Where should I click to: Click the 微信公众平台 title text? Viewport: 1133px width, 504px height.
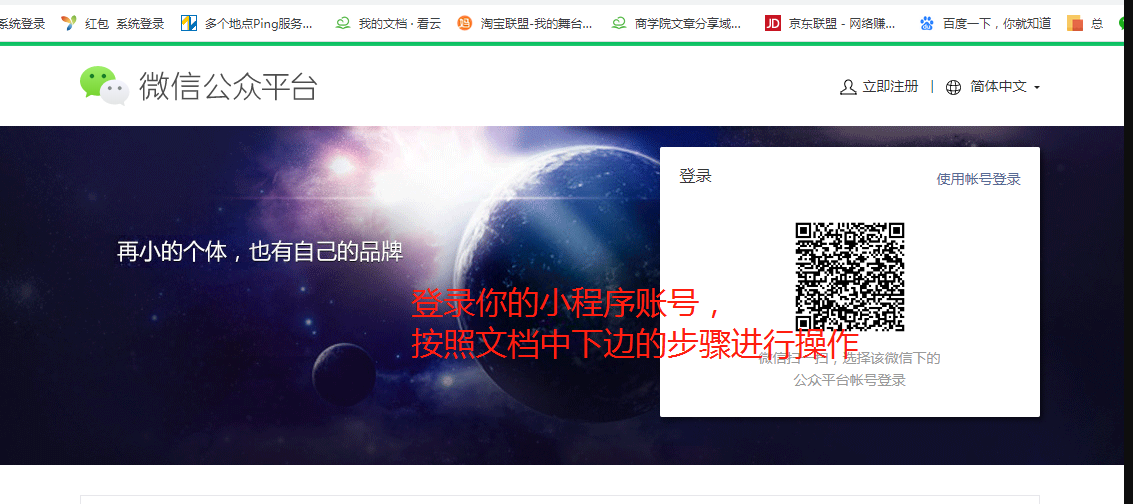(228, 86)
